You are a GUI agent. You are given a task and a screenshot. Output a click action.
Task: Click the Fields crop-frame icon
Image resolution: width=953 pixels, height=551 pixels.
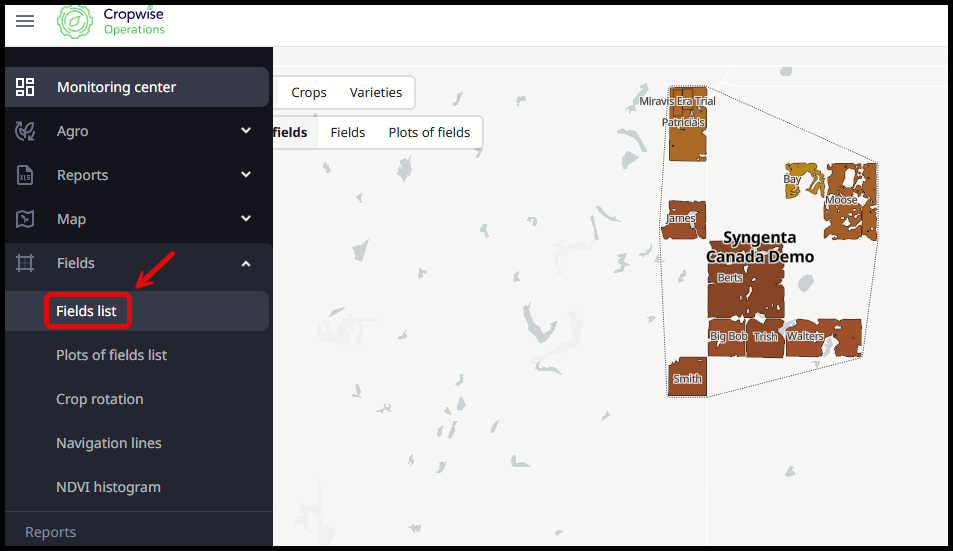[x=25, y=263]
